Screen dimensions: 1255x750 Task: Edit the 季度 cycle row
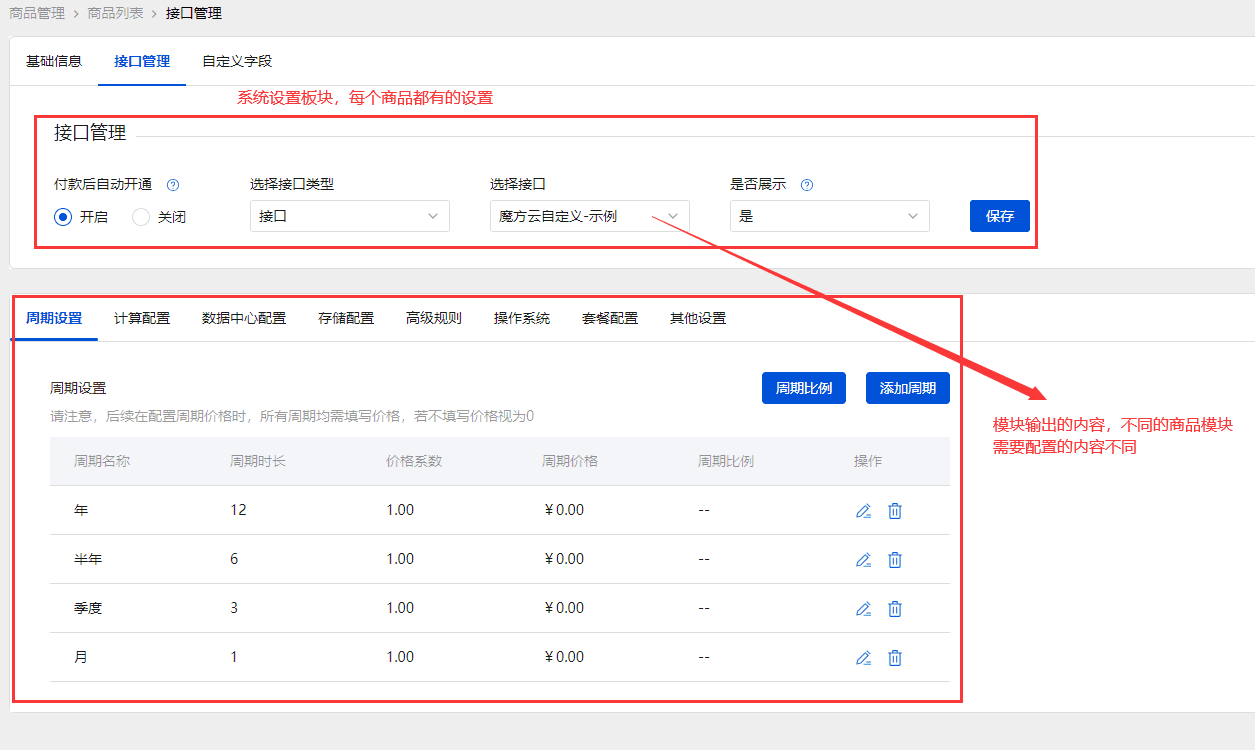click(x=864, y=609)
